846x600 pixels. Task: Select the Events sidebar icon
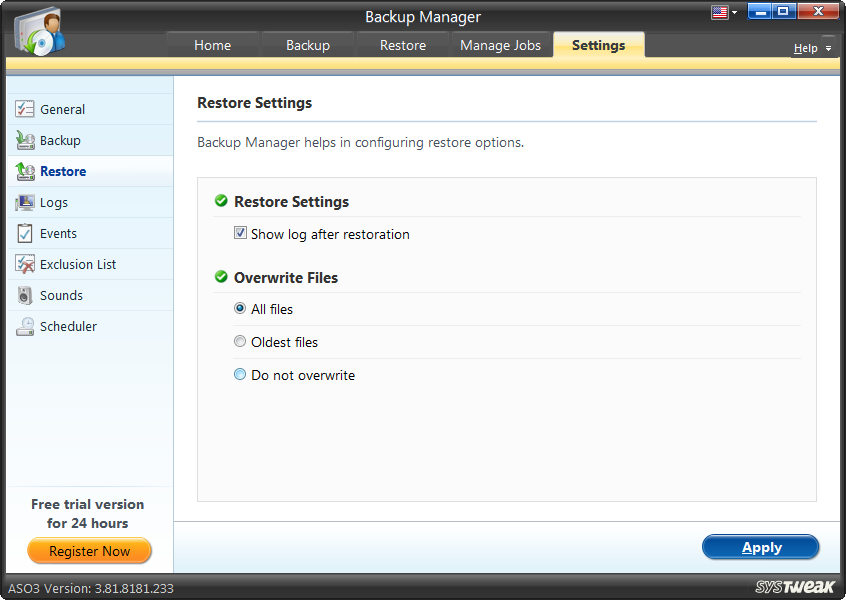[x=25, y=233]
